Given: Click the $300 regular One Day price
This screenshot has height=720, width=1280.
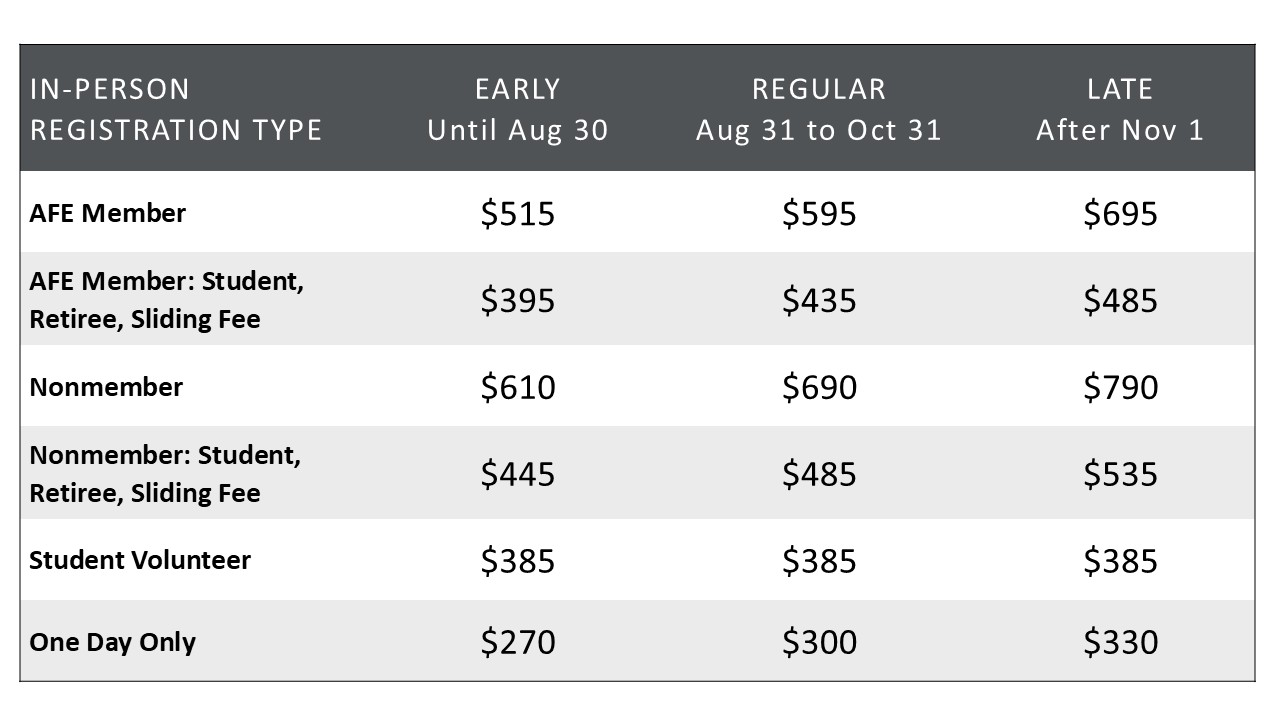Looking at the screenshot, I should [x=819, y=641].
